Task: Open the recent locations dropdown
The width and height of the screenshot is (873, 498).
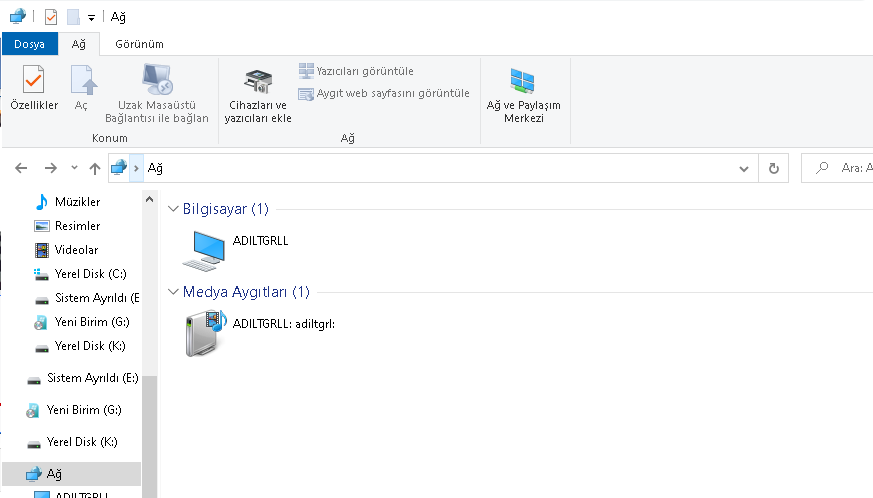Action: 74,168
